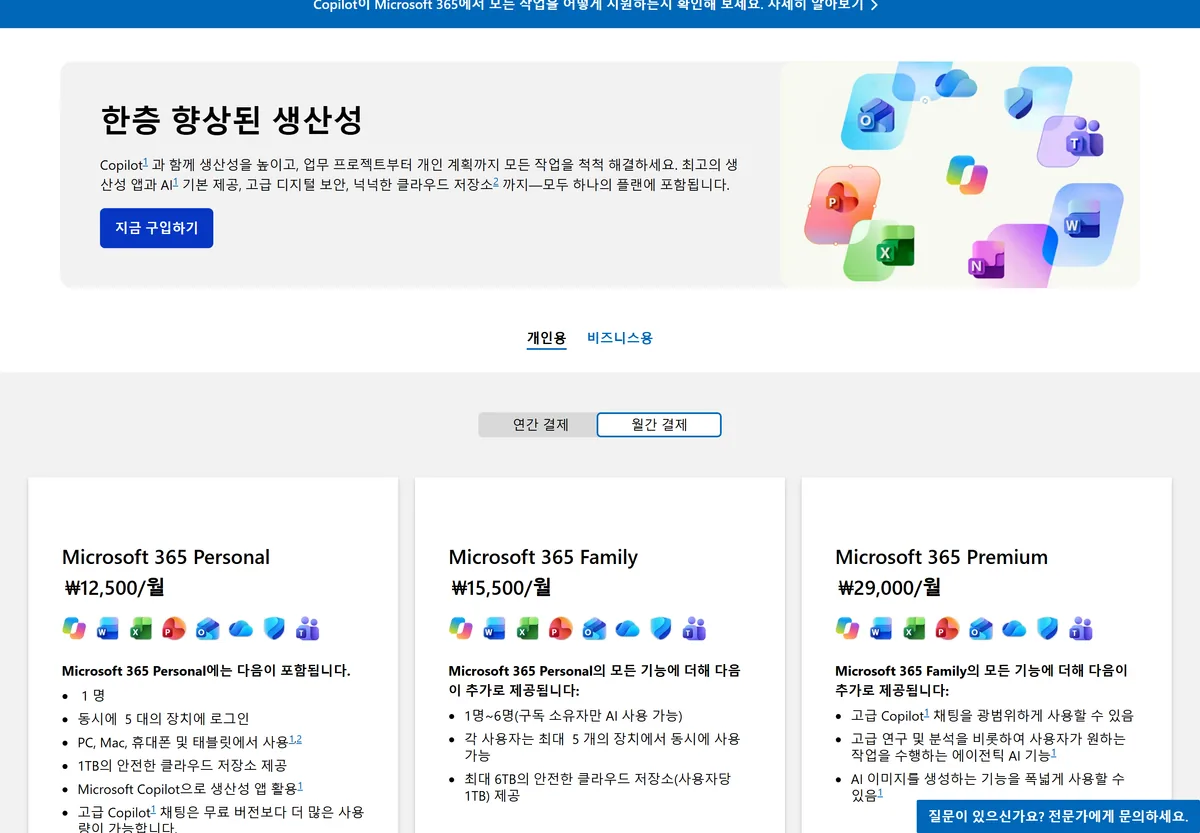Select the Excel icon in the Family plan card

click(x=527, y=628)
